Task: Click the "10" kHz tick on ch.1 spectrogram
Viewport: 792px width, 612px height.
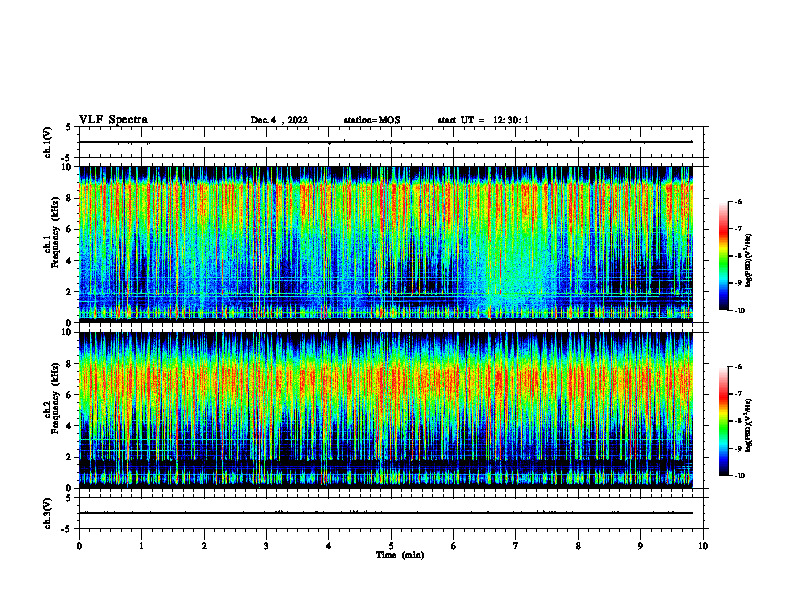Action: (68, 167)
